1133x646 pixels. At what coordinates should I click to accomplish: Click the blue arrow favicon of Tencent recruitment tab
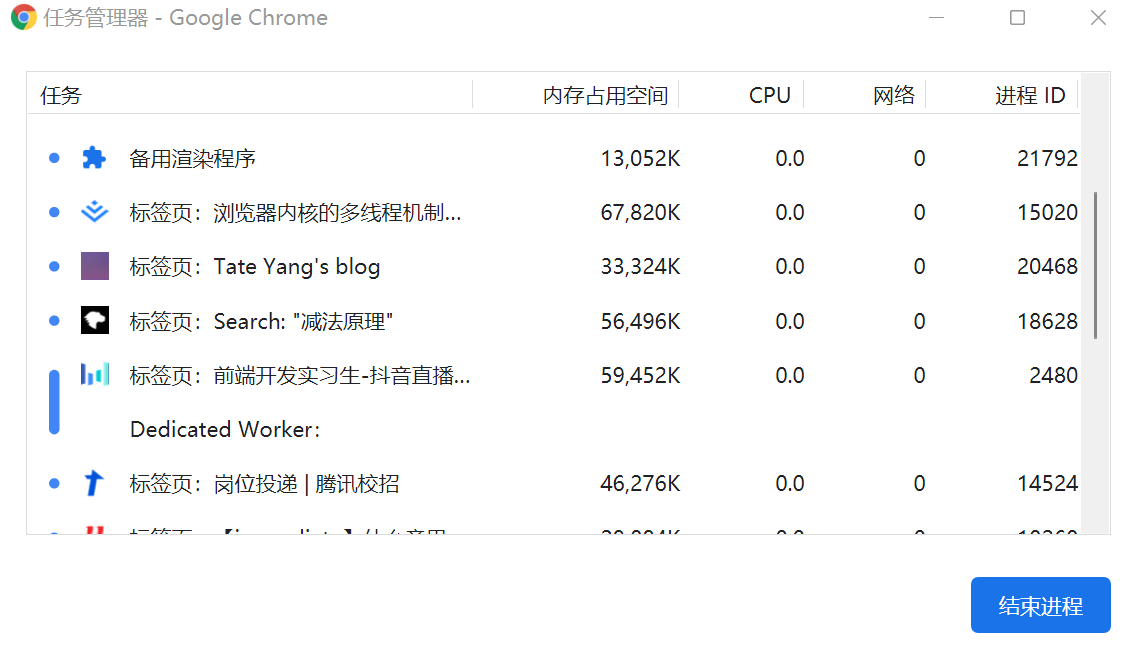click(94, 484)
